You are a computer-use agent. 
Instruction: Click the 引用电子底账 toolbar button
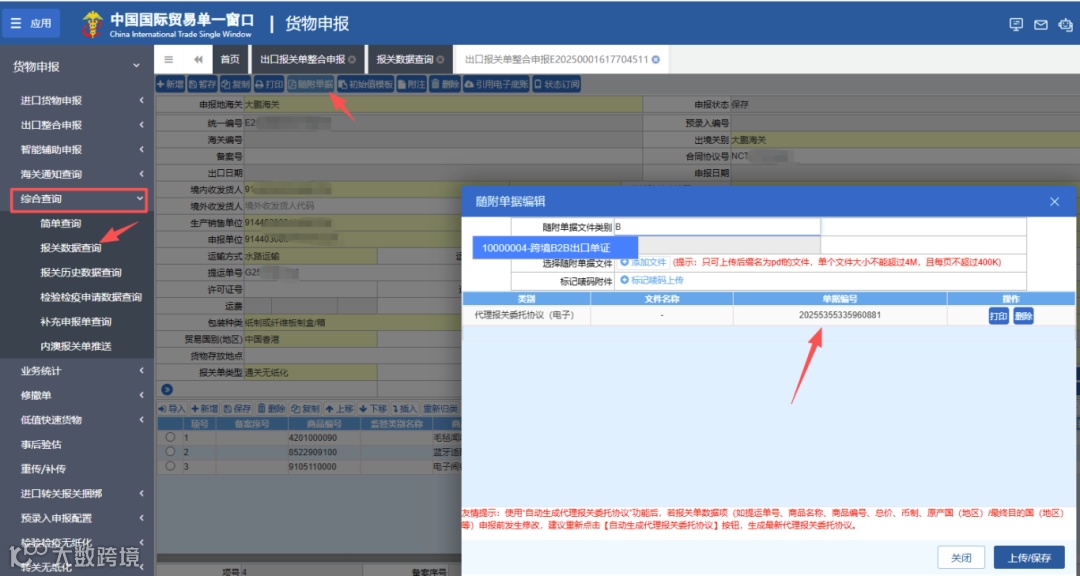click(x=497, y=85)
